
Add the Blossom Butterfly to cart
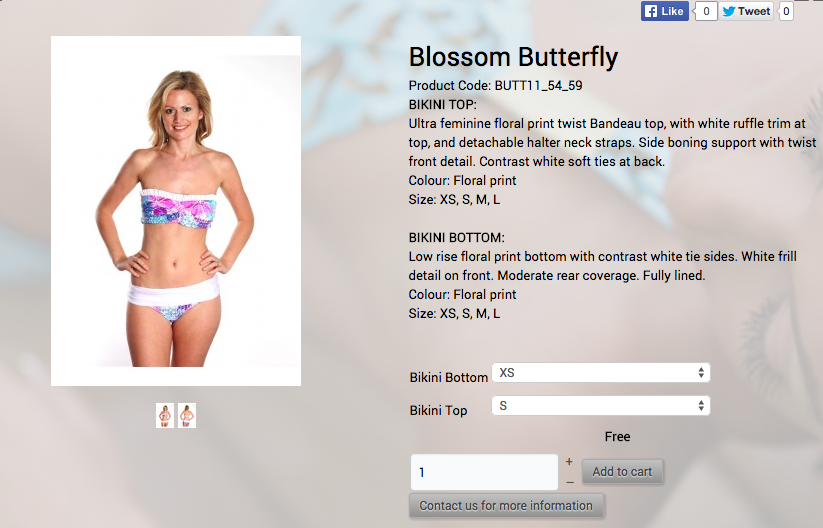point(622,472)
